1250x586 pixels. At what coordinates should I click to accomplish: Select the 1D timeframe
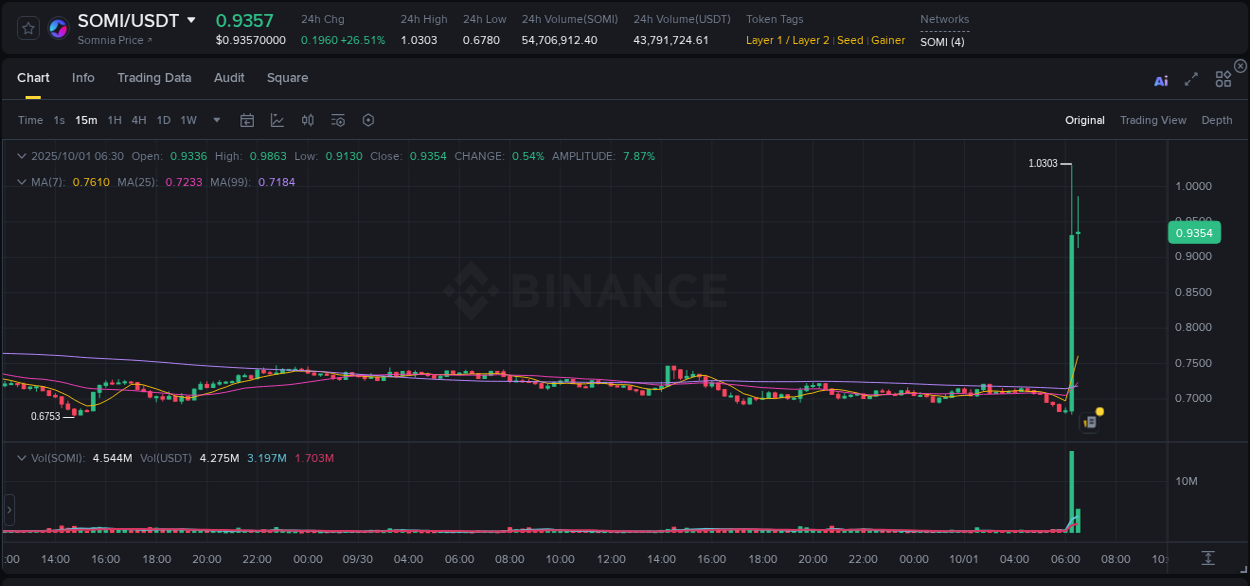tap(163, 120)
